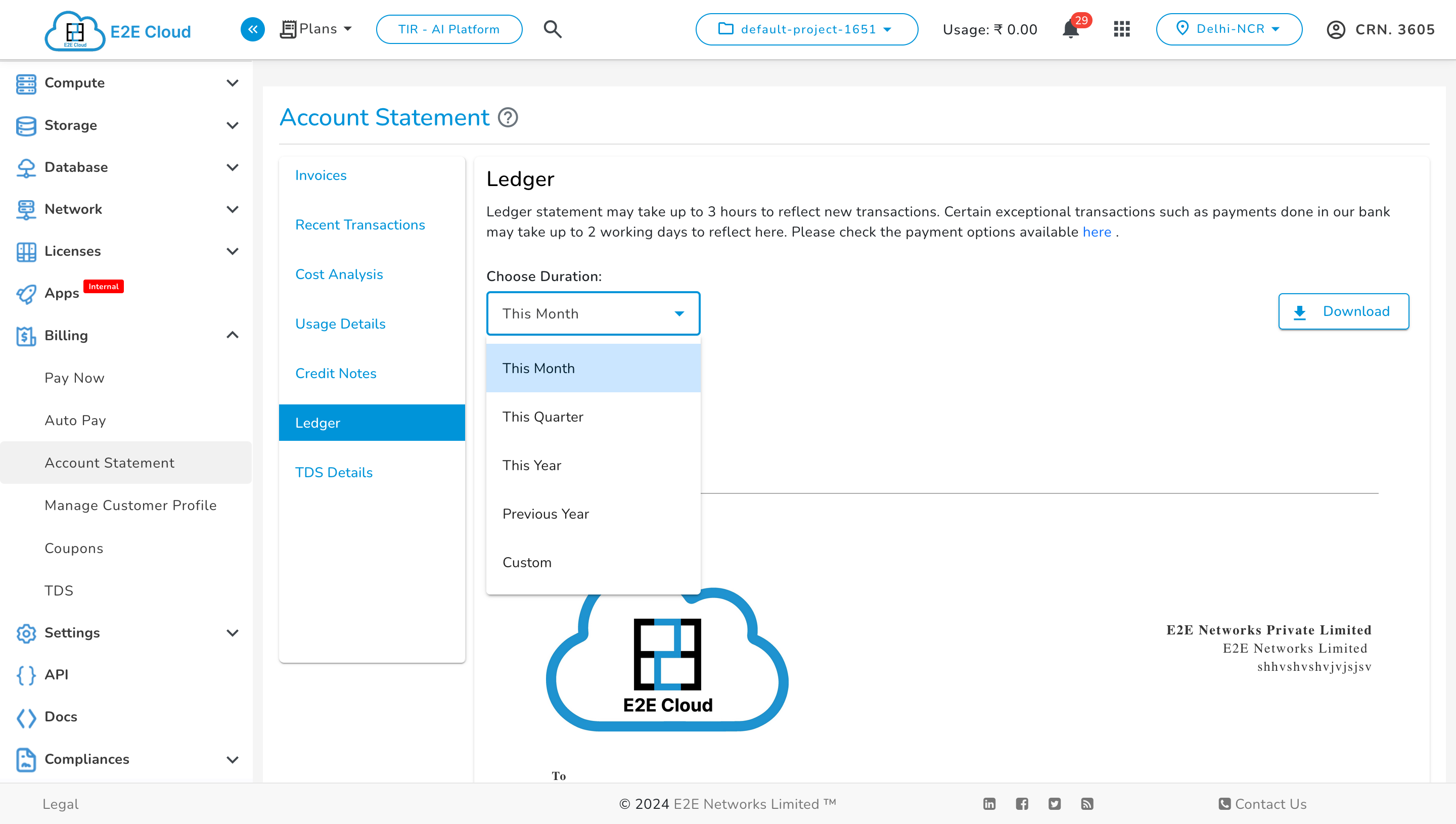Select This Month duration option
The image size is (1456, 824).
[x=593, y=369]
